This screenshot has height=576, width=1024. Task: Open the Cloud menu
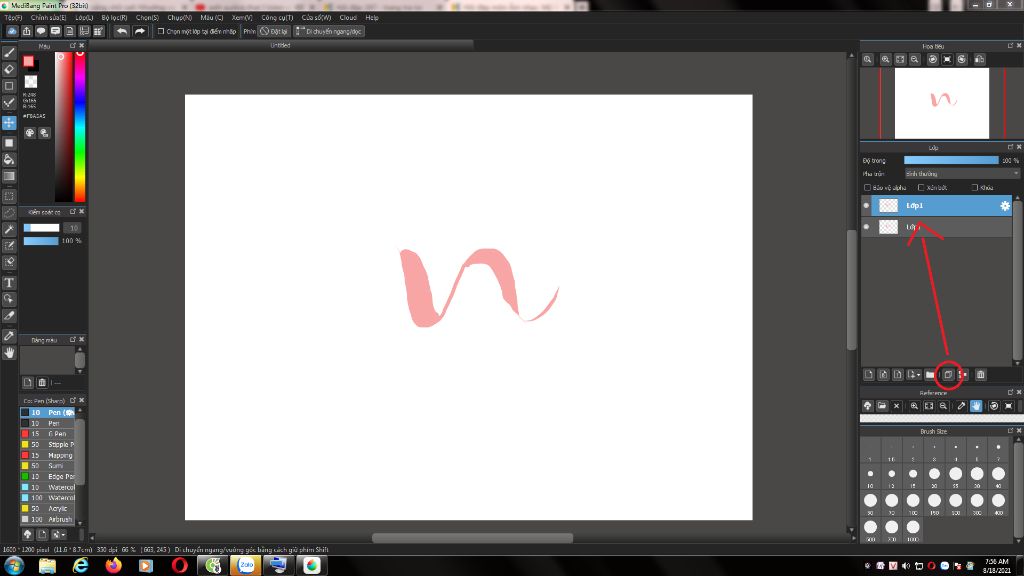click(348, 18)
